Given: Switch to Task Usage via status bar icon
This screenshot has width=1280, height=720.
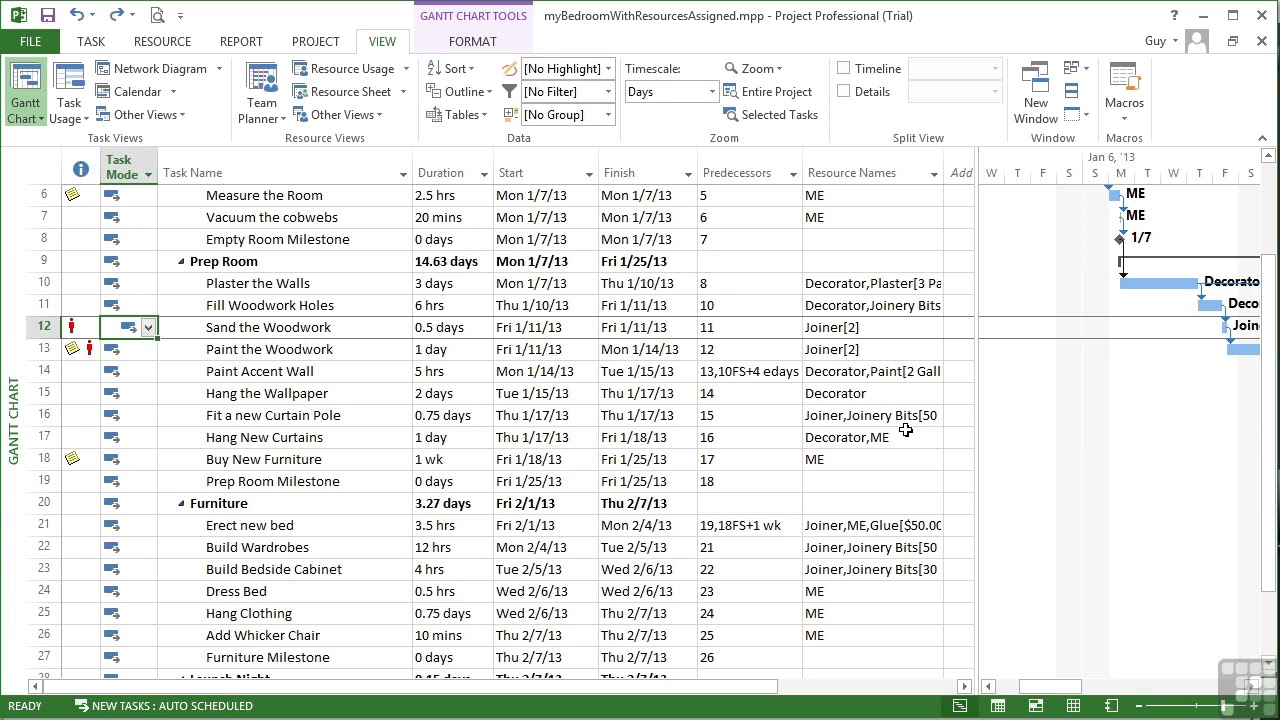Looking at the screenshot, I should point(998,706).
